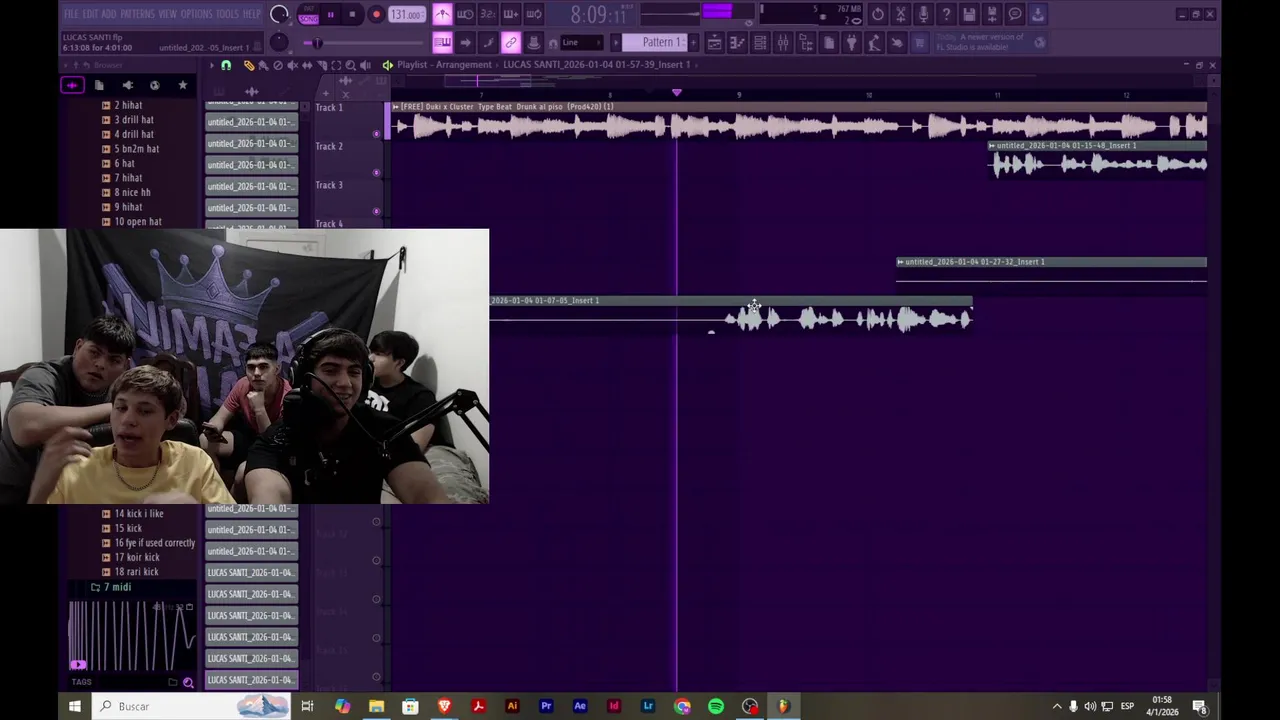Stop playback with the stop button
This screenshot has width=1280, height=720.
pos(352,15)
